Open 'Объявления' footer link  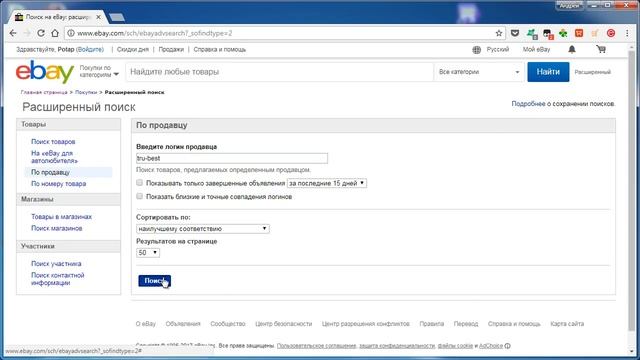pos(183,324)
